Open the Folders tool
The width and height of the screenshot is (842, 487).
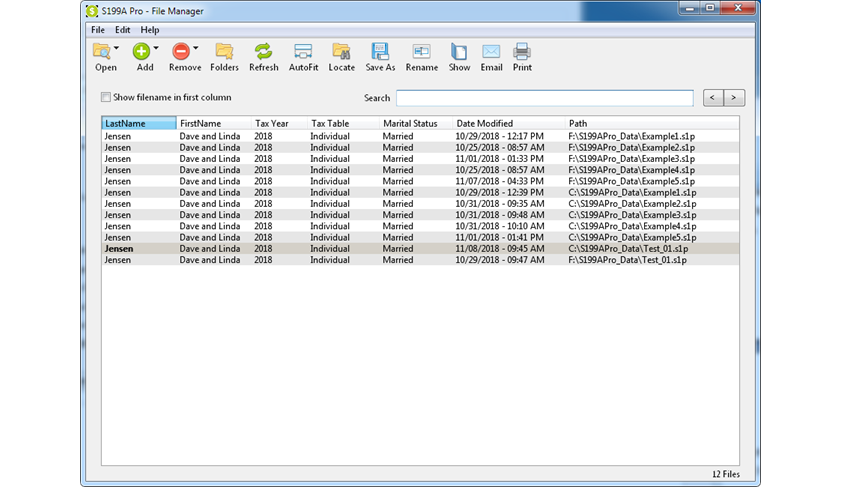pos(224,57)
